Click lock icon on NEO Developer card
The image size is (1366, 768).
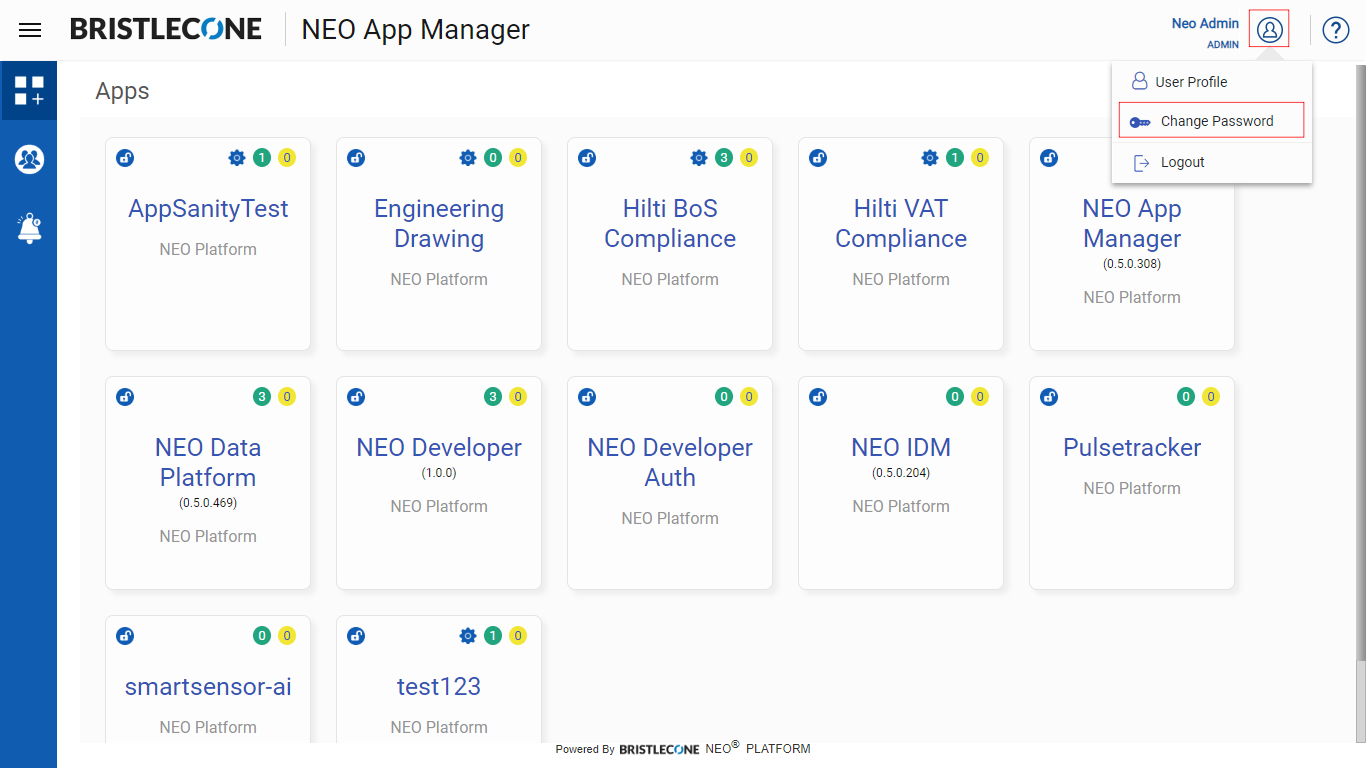[356, 397]
